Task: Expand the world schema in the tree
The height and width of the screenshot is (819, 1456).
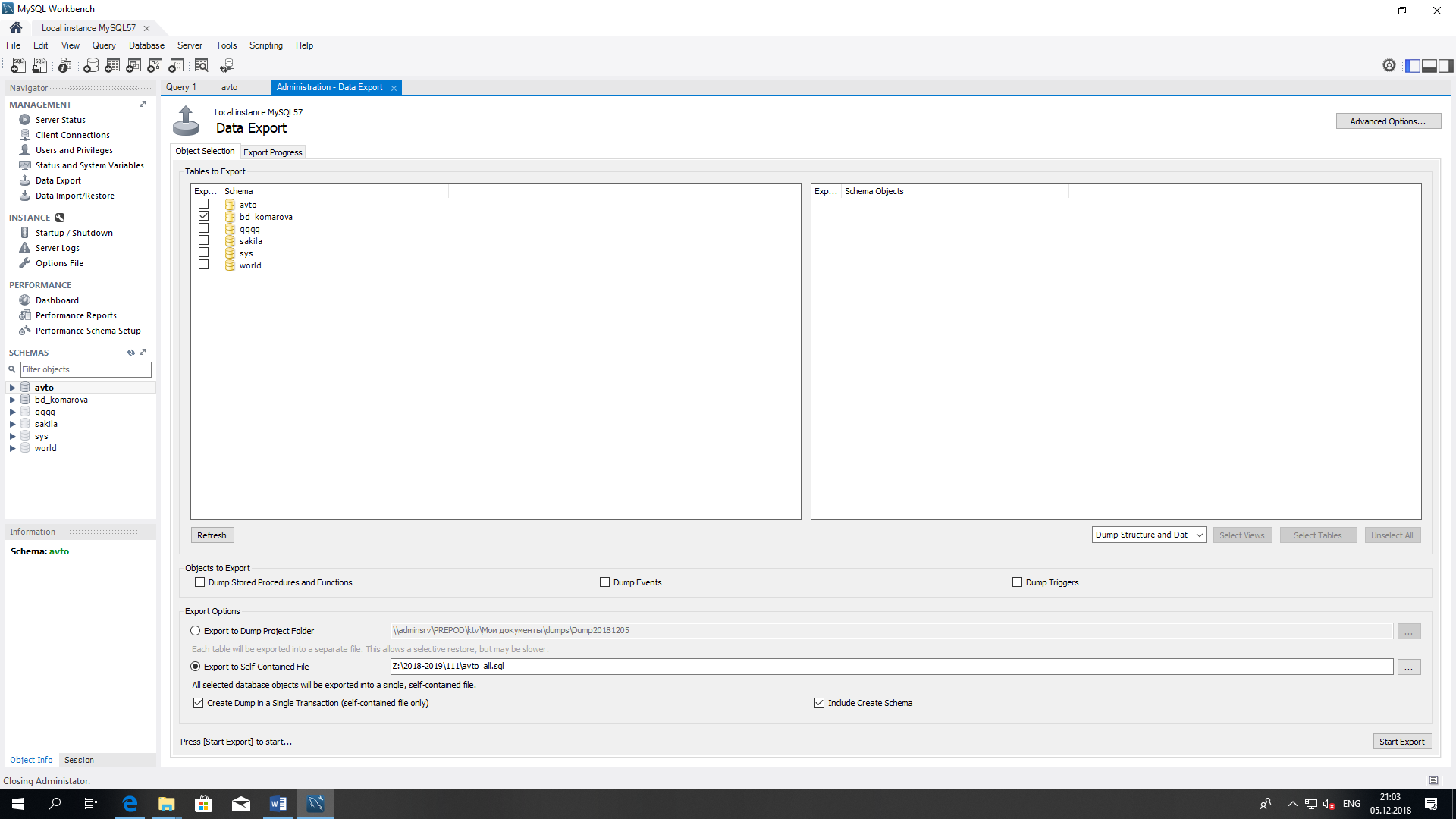Action: [x=12, y=448]
